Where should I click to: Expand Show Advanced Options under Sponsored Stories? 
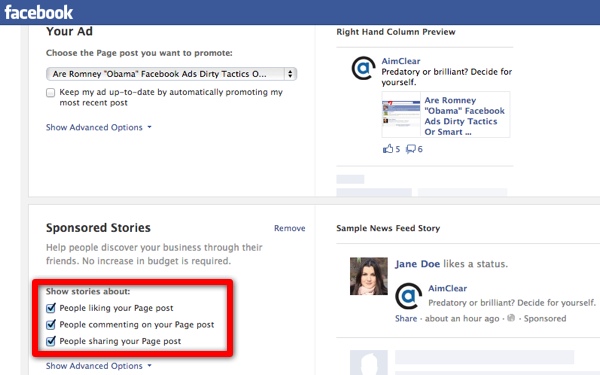click(99, 366)
